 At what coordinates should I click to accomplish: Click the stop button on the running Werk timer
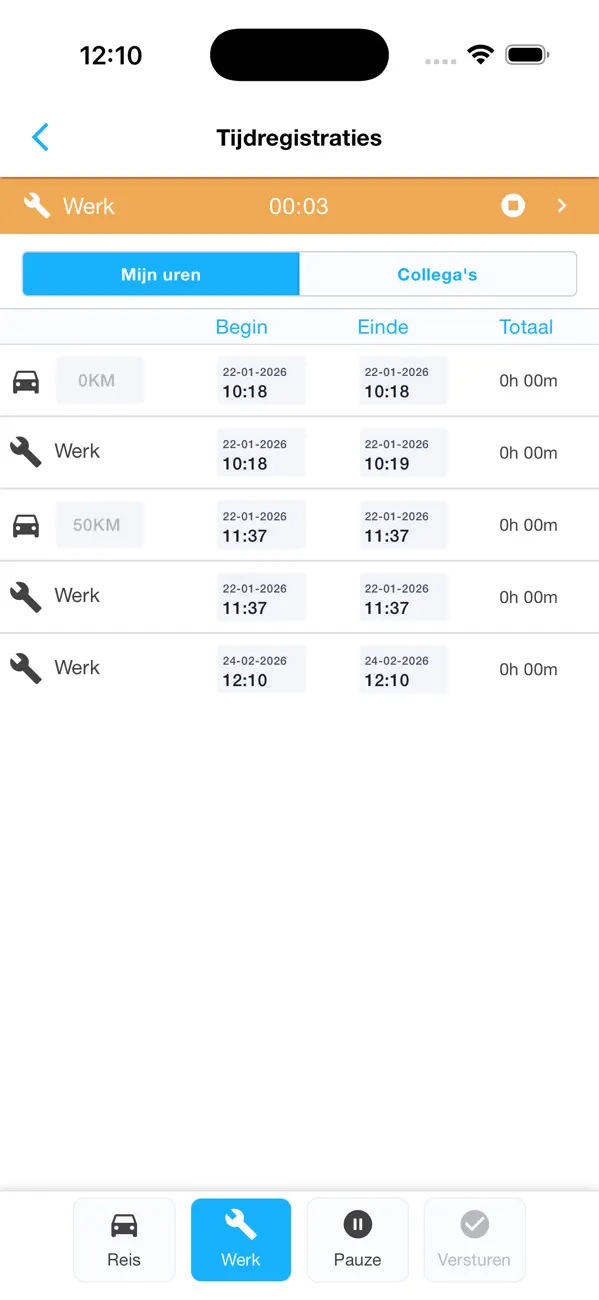click(x=513, y=205)
